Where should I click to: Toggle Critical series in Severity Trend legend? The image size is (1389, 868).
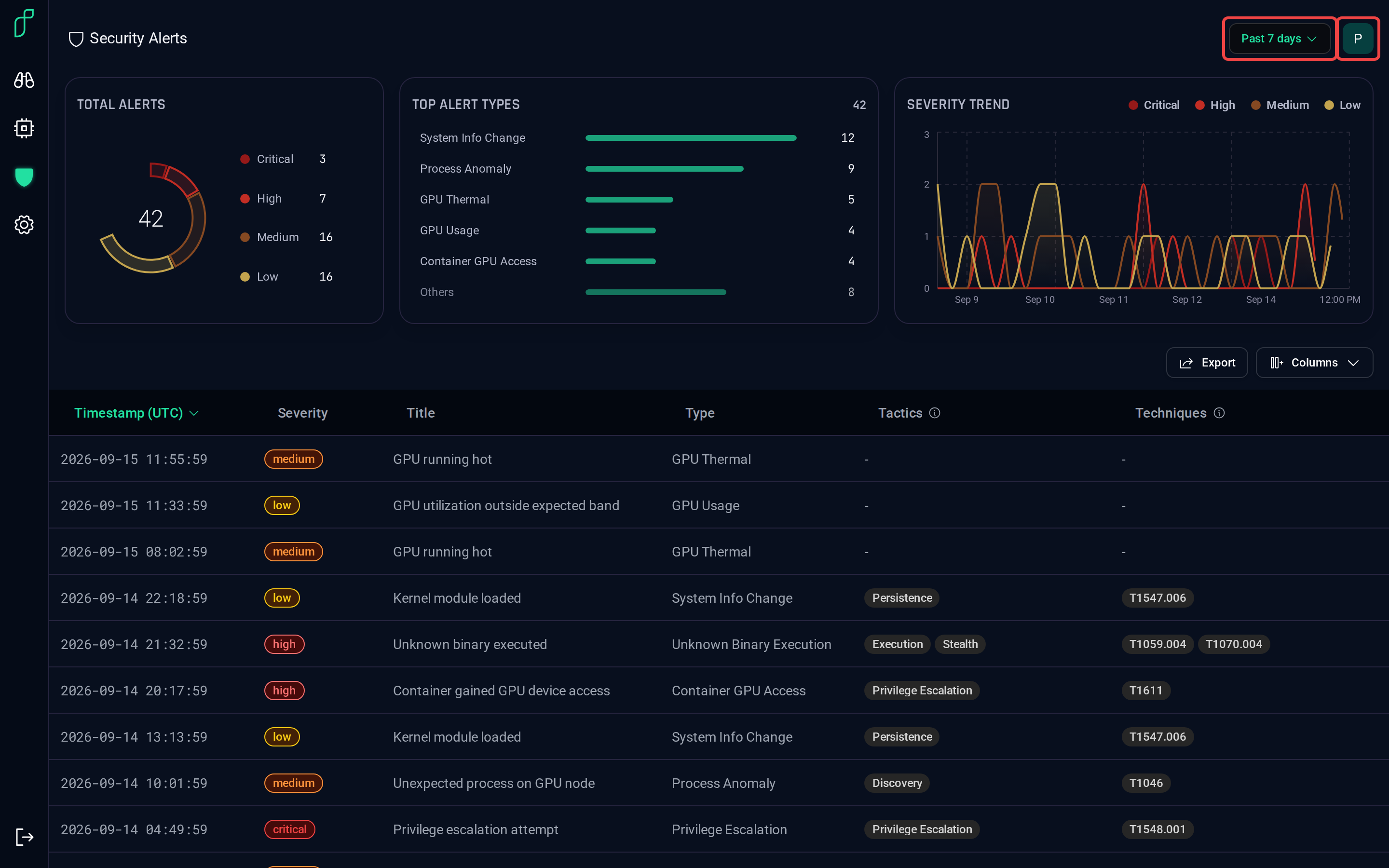click(1154, 105)
